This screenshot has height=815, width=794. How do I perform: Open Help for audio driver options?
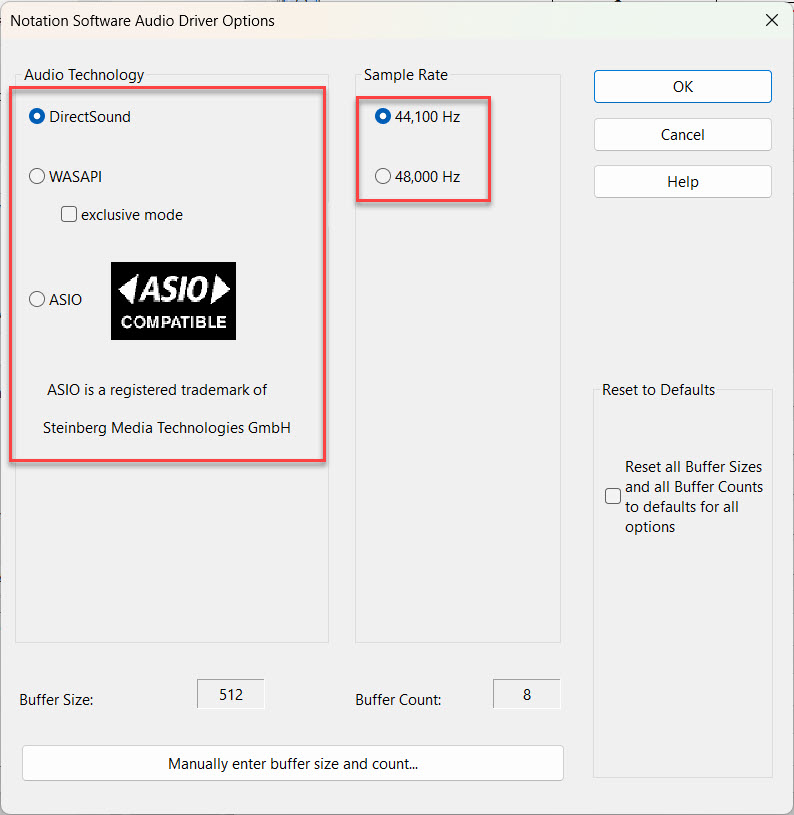point(682,182)
